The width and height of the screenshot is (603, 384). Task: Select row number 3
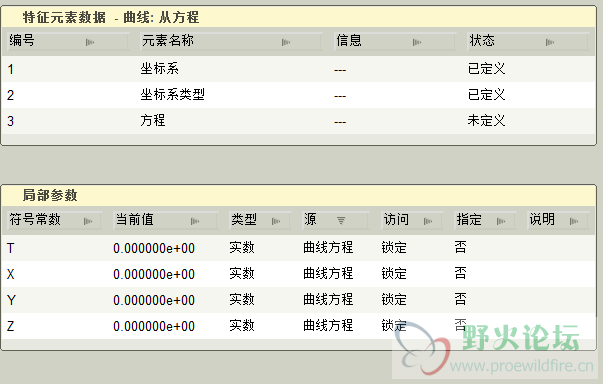click(10, 121)
